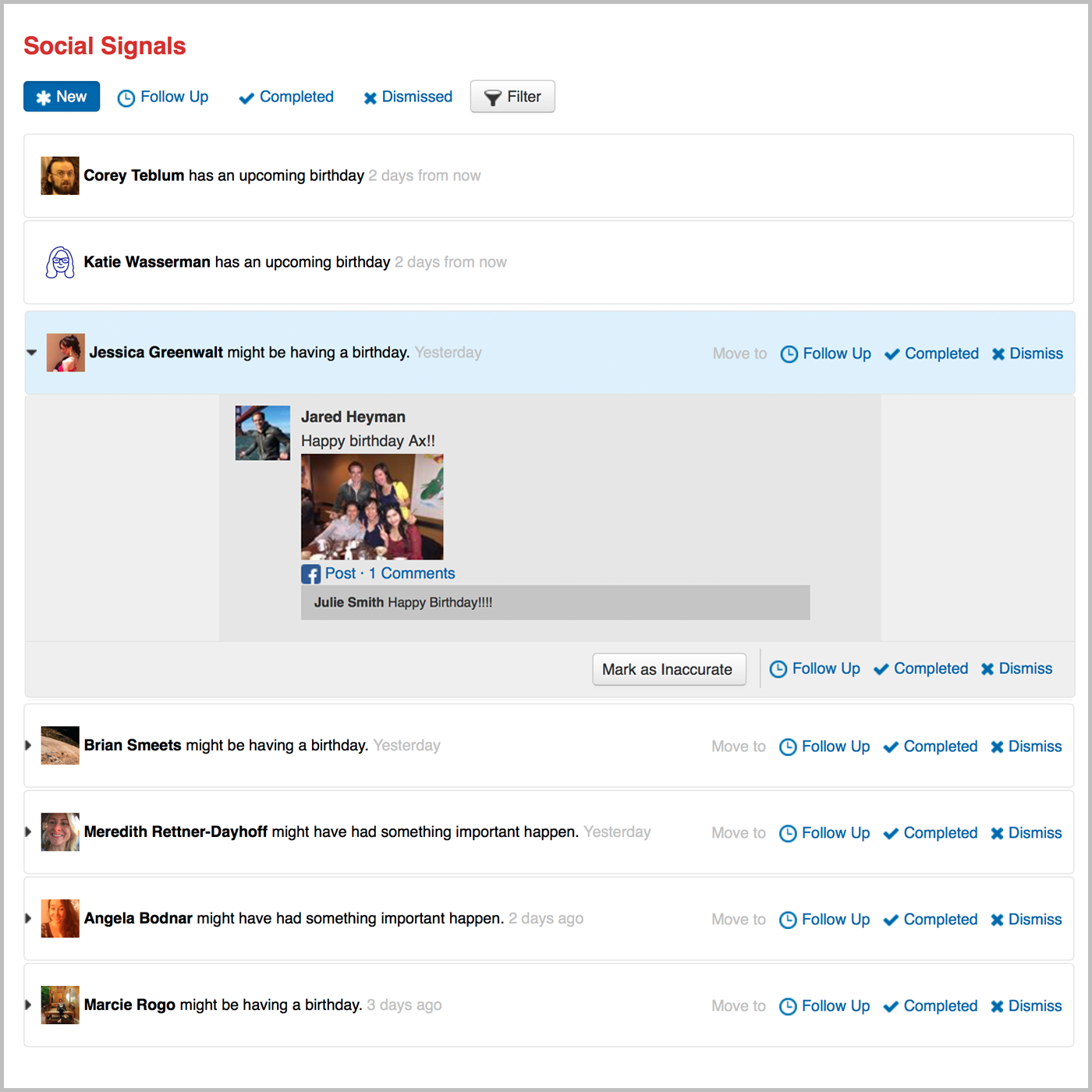Screen dimensions: 1092x1092
Task: Click the name Meredith Rettner-Dayhoff
Action: 176,831
